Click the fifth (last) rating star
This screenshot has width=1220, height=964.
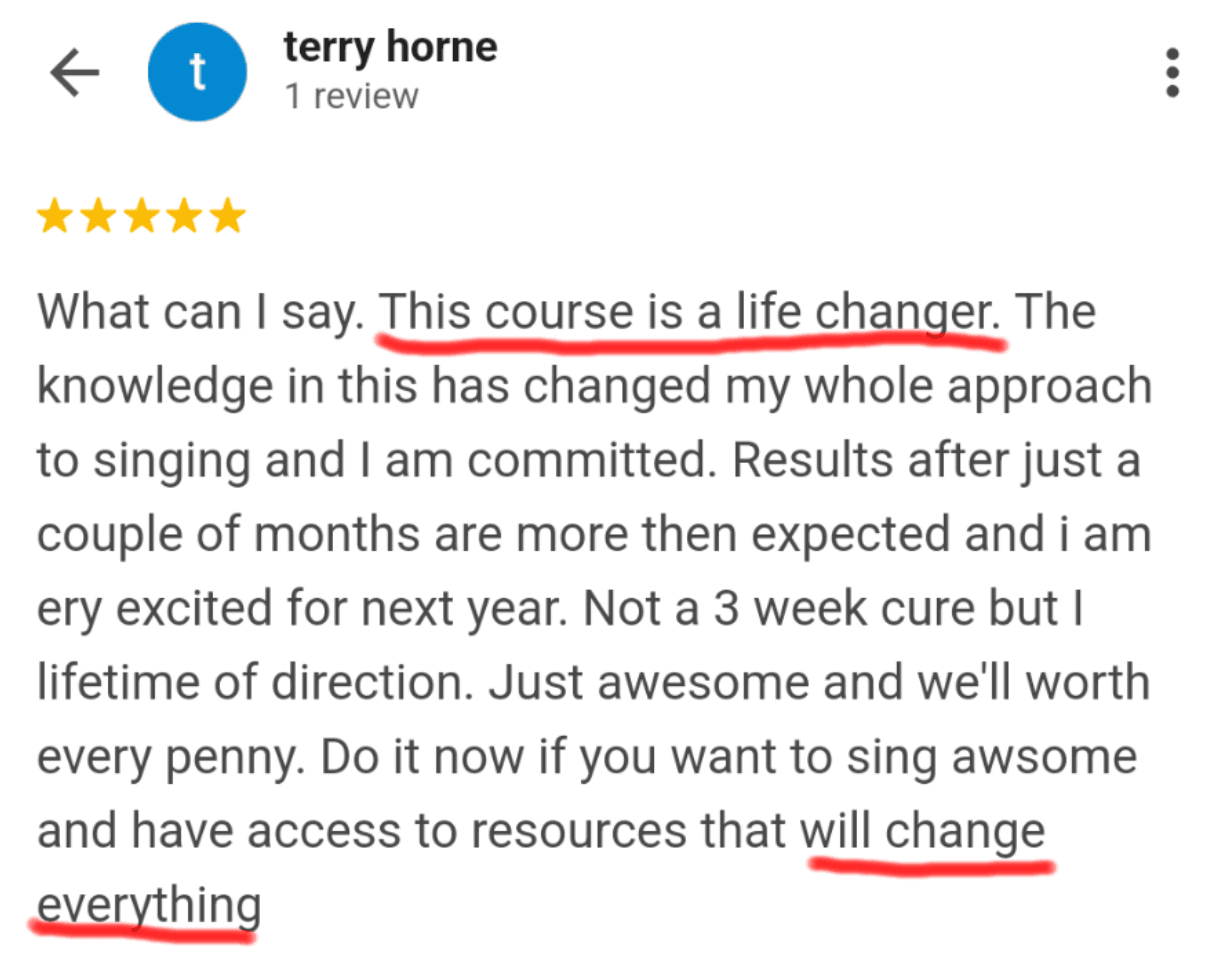(x=229, y=216)
